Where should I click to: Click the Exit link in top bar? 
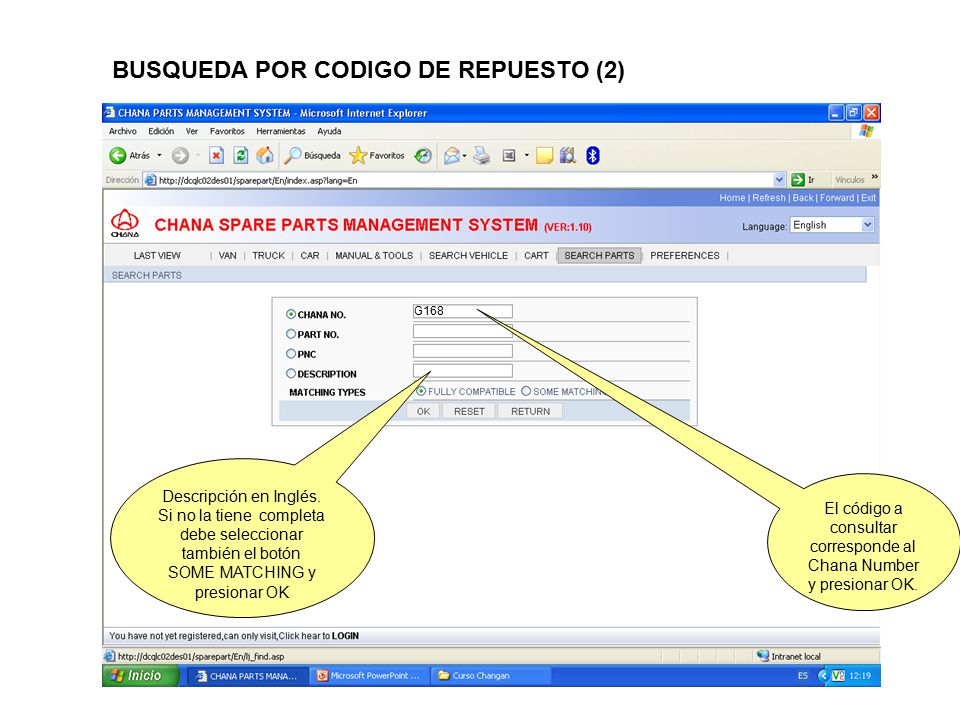pos(868,198)
